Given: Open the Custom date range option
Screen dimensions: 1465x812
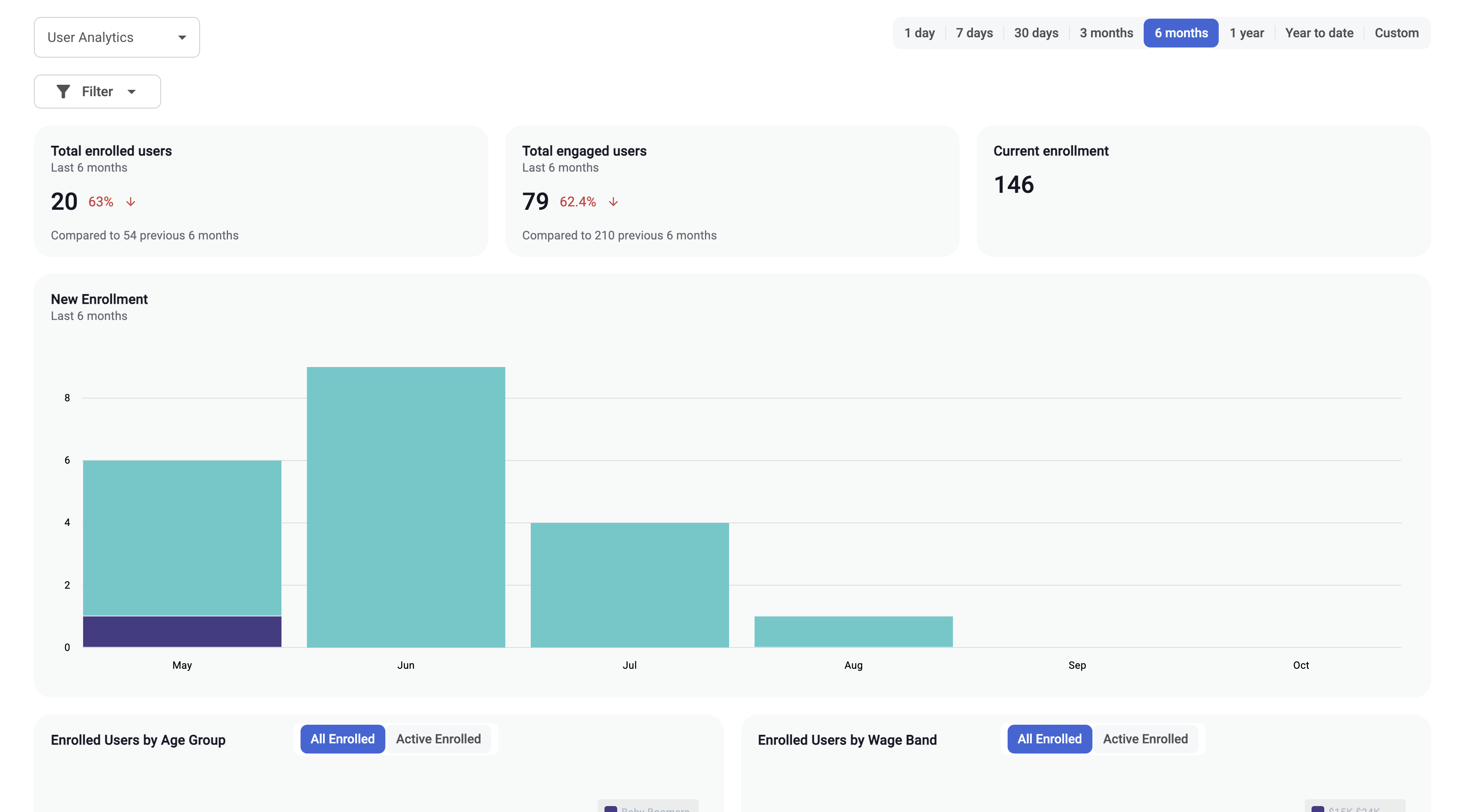Looking at the screenshot, I should click(x=1396, y=33).
